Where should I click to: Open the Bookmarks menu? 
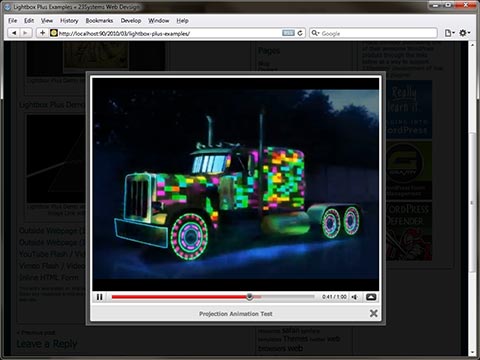point(99,21)
